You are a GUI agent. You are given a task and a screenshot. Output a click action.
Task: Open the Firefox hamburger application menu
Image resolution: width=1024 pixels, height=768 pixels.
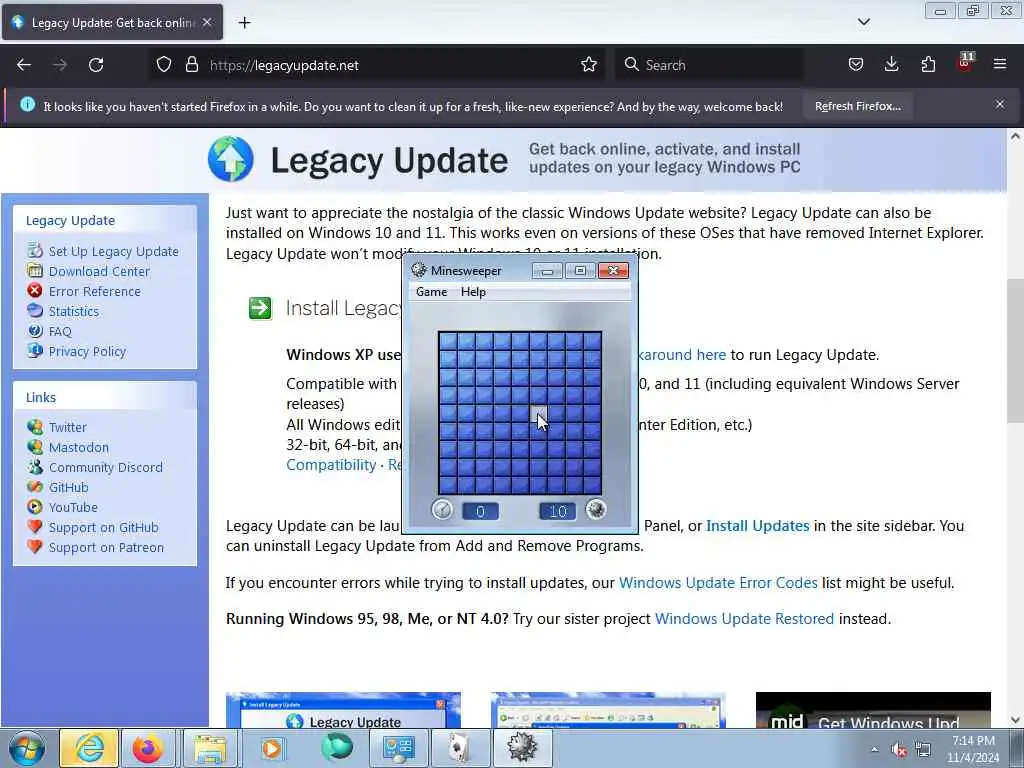click(1000, 65)
